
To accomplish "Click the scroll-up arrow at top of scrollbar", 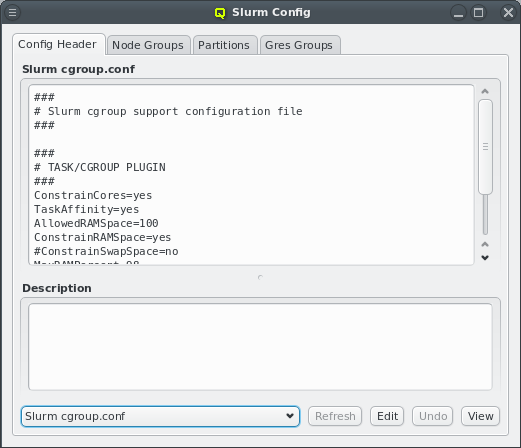I will click(x=485, y=91).
